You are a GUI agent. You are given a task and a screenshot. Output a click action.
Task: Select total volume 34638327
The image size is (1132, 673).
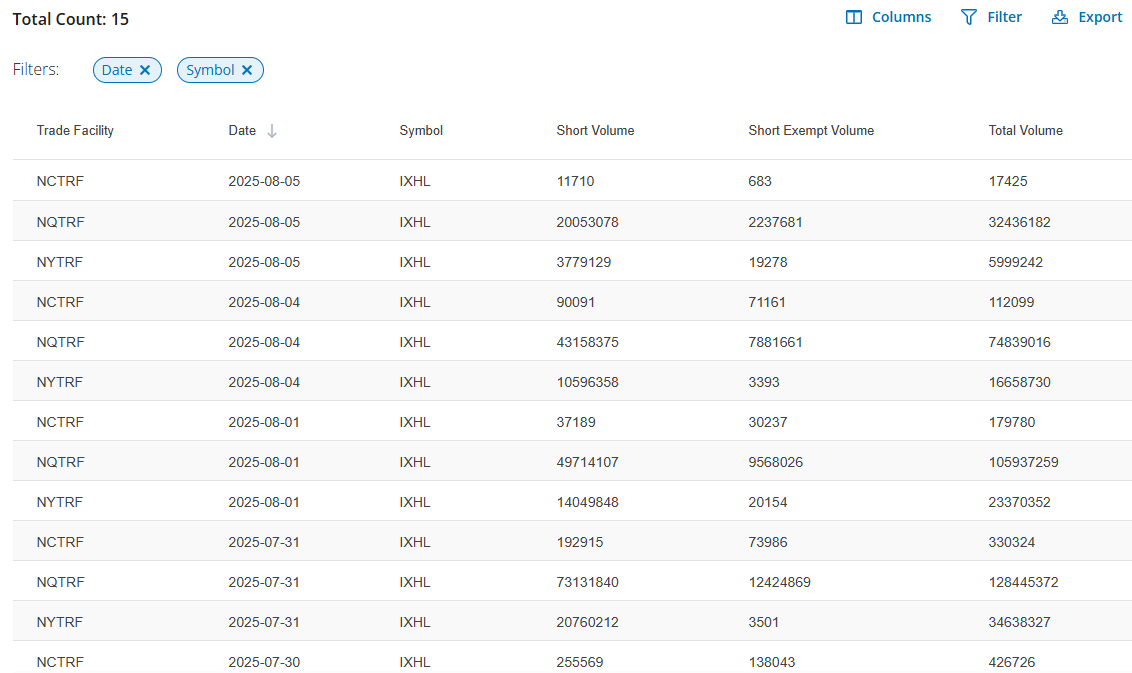(x=1019, y=622)
